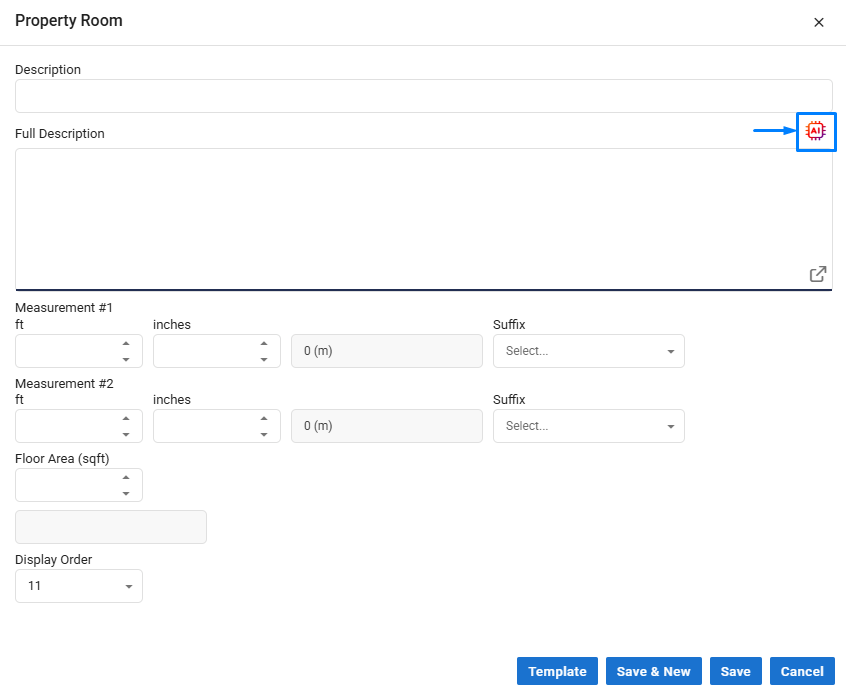This screenshot has height=691, width=846.
Task: Decrease Measurement #1 inches value
Action: [264, 359]
